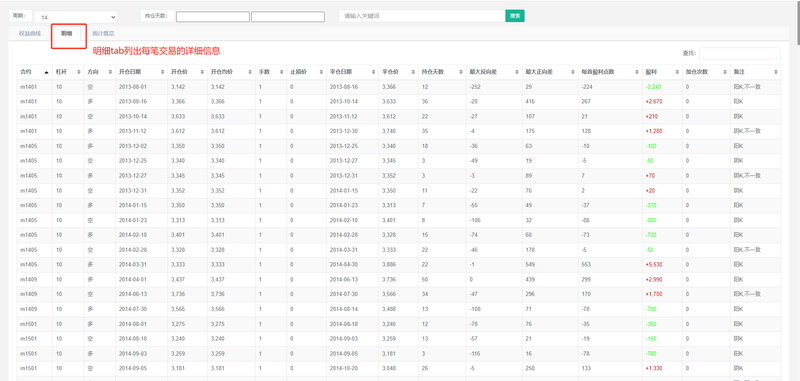Select the 明细 tab
This screenshot has height=381, width=800.
66,34
